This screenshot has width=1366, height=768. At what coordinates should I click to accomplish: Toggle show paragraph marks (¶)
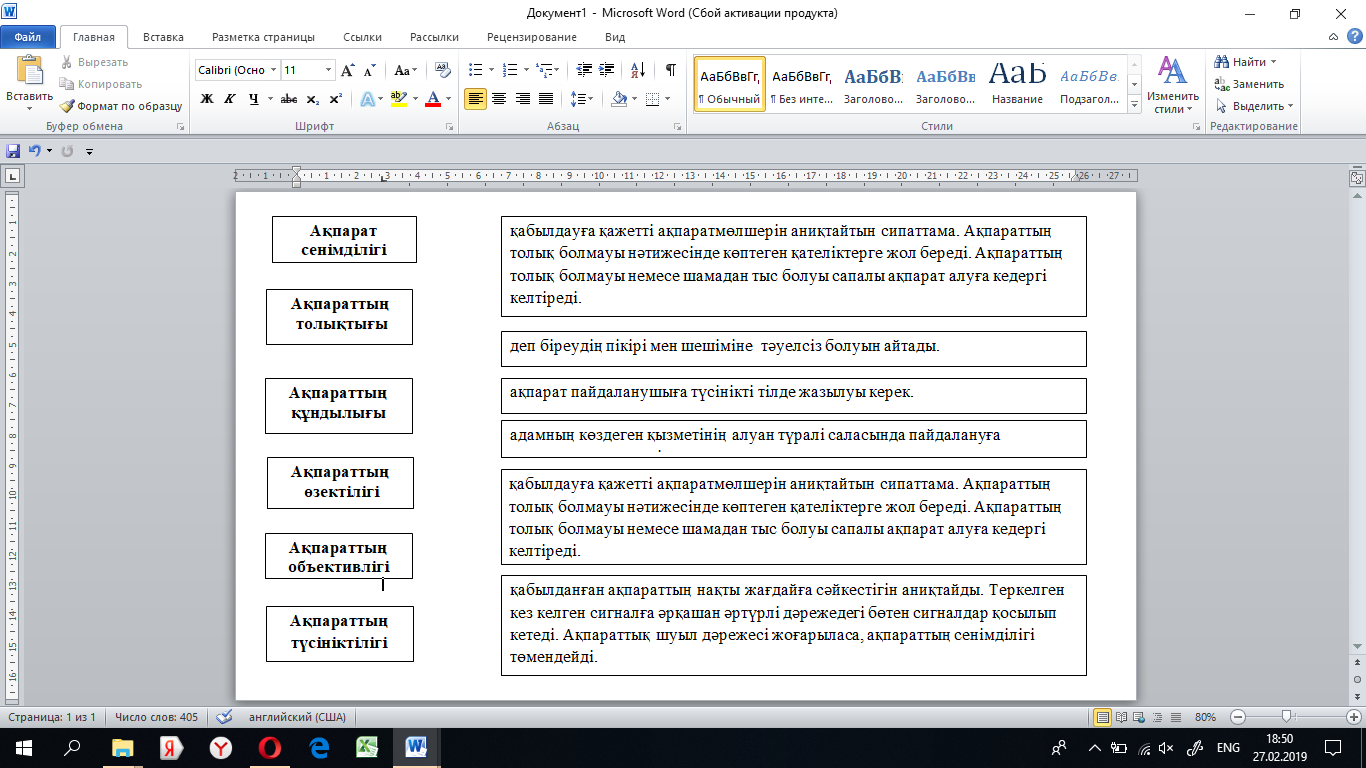(x=670, y=70)
